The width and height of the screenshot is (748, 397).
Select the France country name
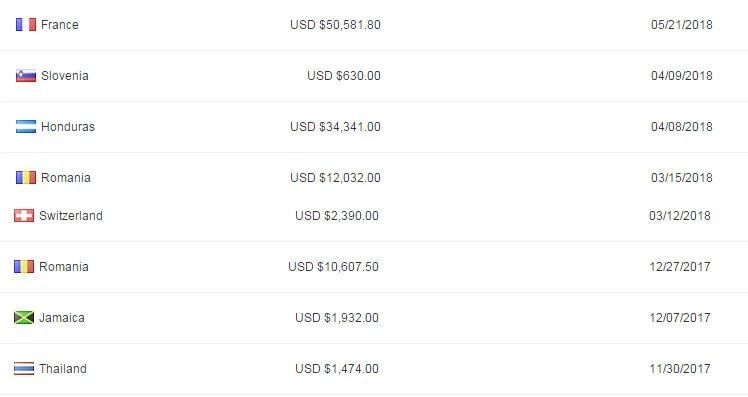coord(60,24)
